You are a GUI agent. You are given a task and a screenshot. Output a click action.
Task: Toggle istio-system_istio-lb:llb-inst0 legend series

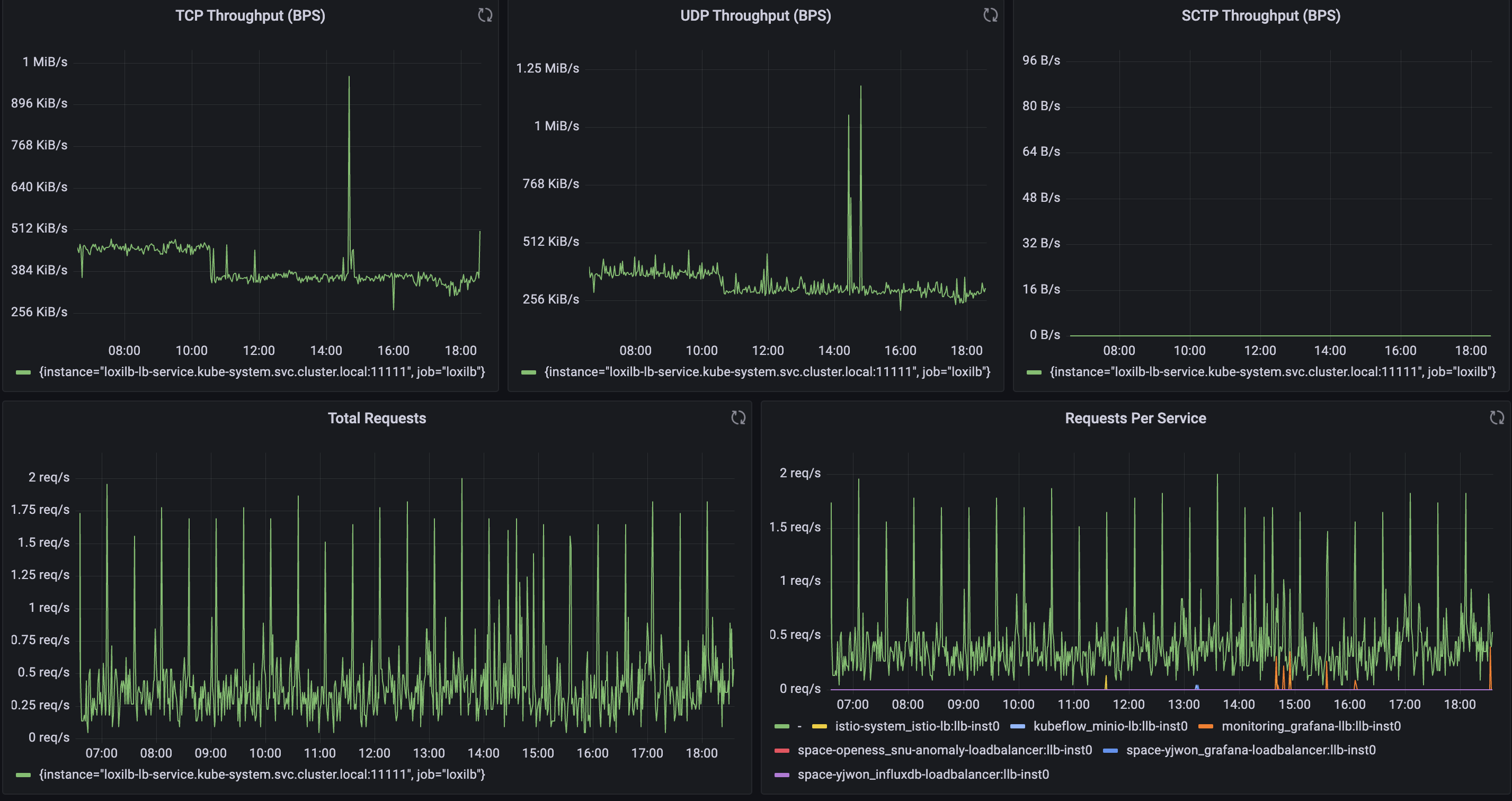pos(917,726)
